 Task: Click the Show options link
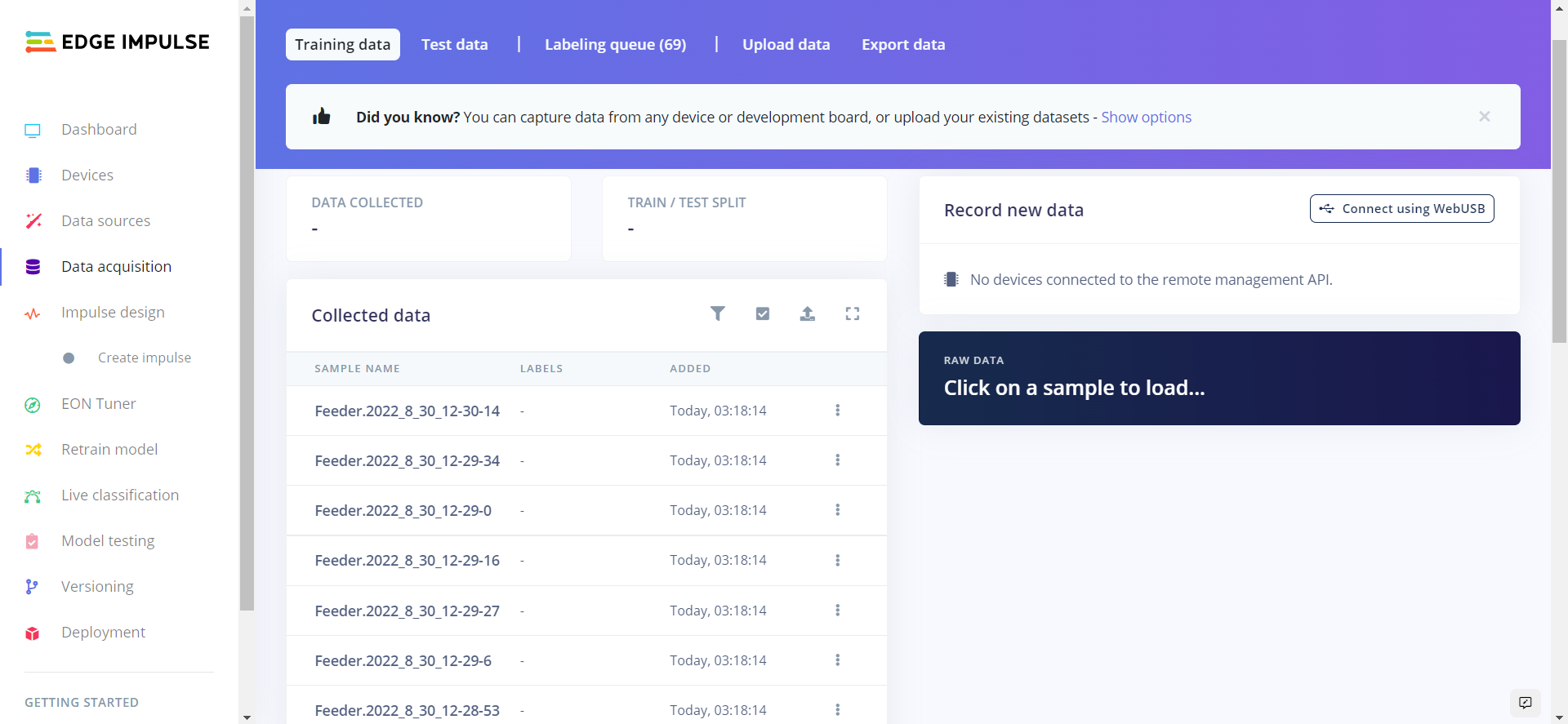(x=1146, y=118)
